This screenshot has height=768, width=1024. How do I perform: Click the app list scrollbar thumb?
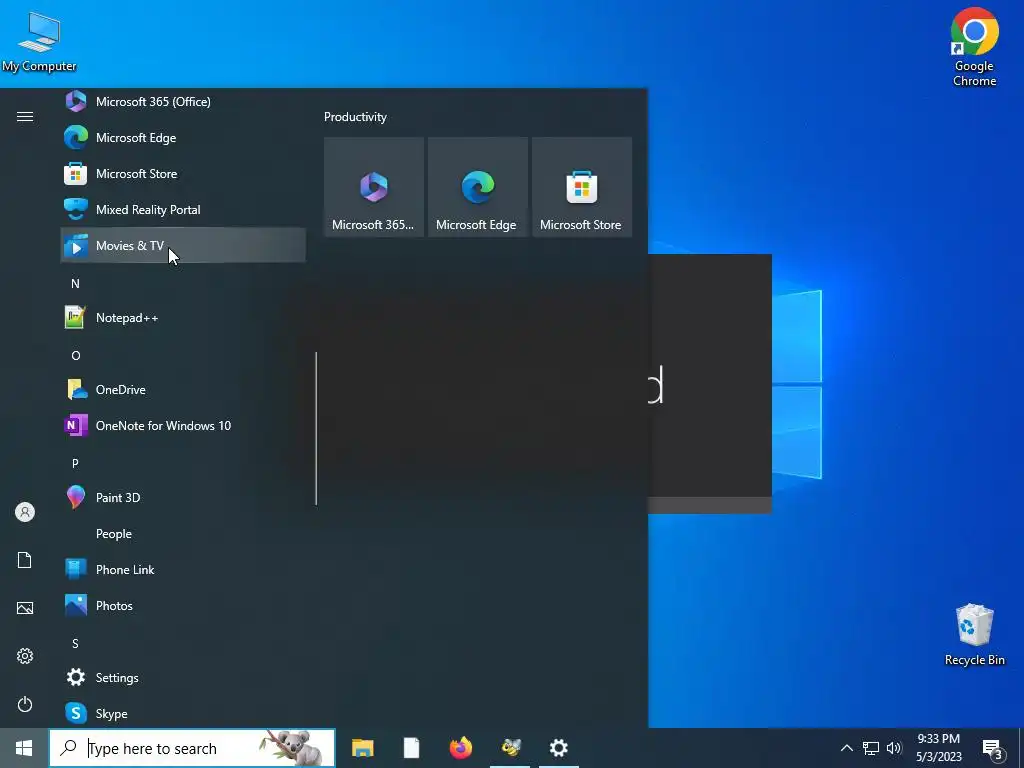316,428
